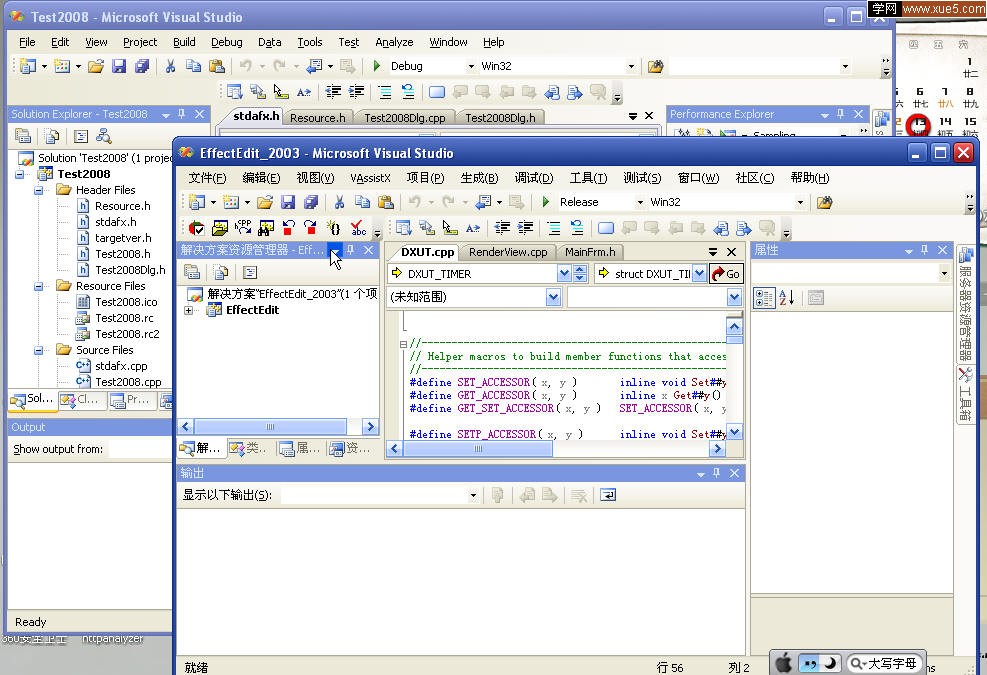Open the DXUT_TIMER navigation dropdown
The height and width of the screenshot is (675, 987).
[x=564, y=274]
